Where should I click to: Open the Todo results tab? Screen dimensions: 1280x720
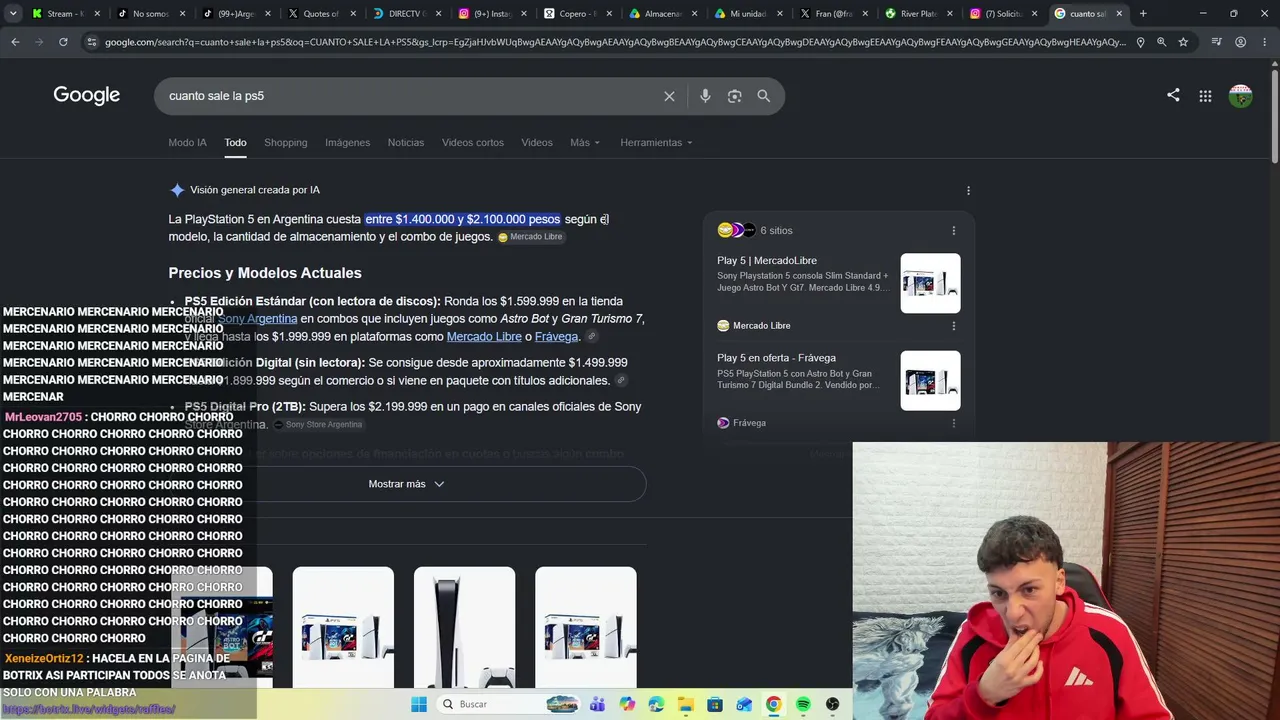tap(235, 143)
